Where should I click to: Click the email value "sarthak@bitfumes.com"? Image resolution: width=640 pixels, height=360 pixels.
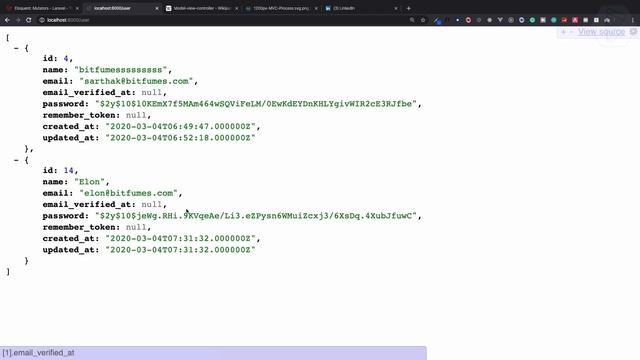[x=136, y=81]
